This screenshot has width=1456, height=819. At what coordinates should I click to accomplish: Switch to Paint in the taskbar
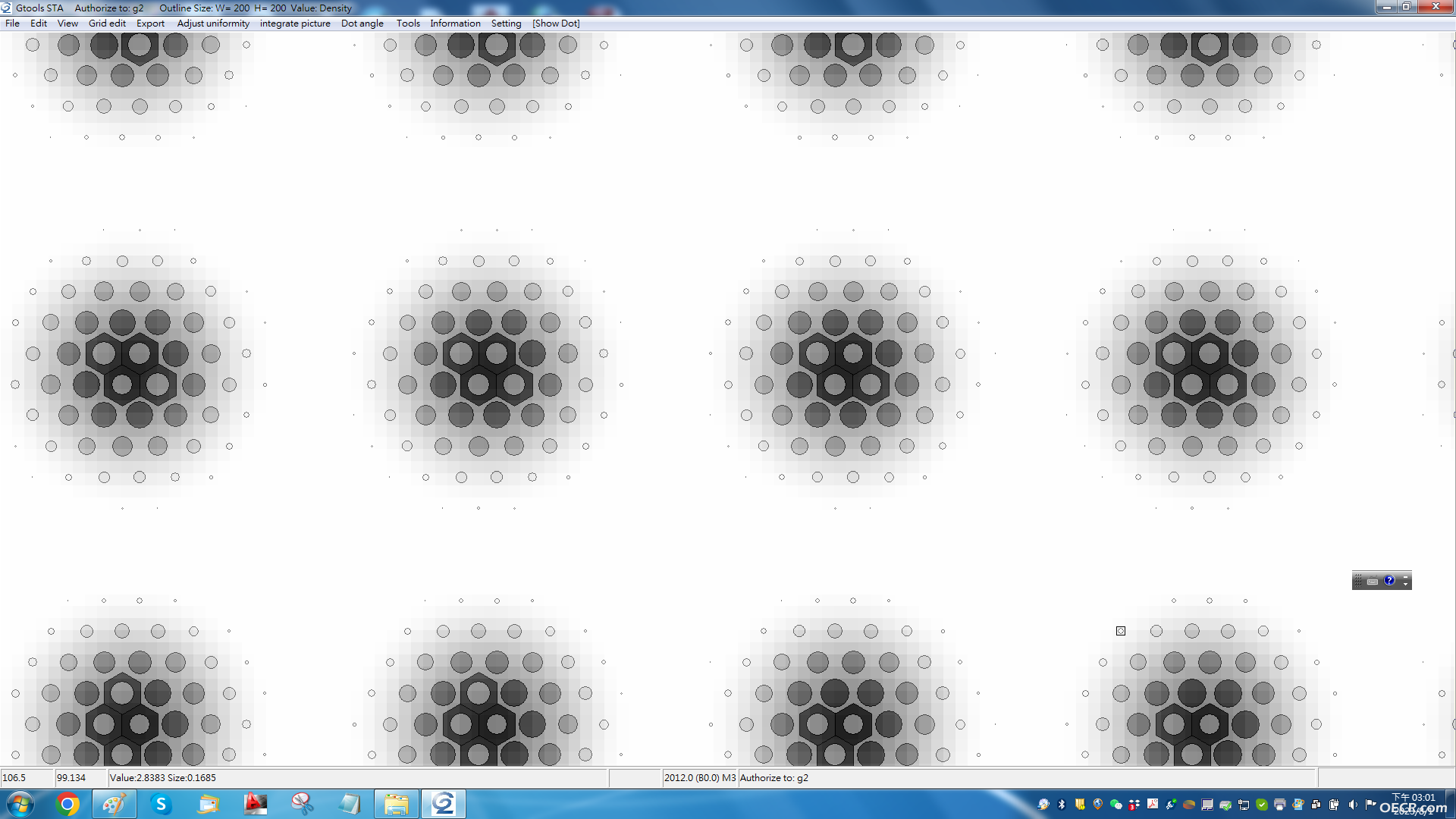(x=115, y=804)
